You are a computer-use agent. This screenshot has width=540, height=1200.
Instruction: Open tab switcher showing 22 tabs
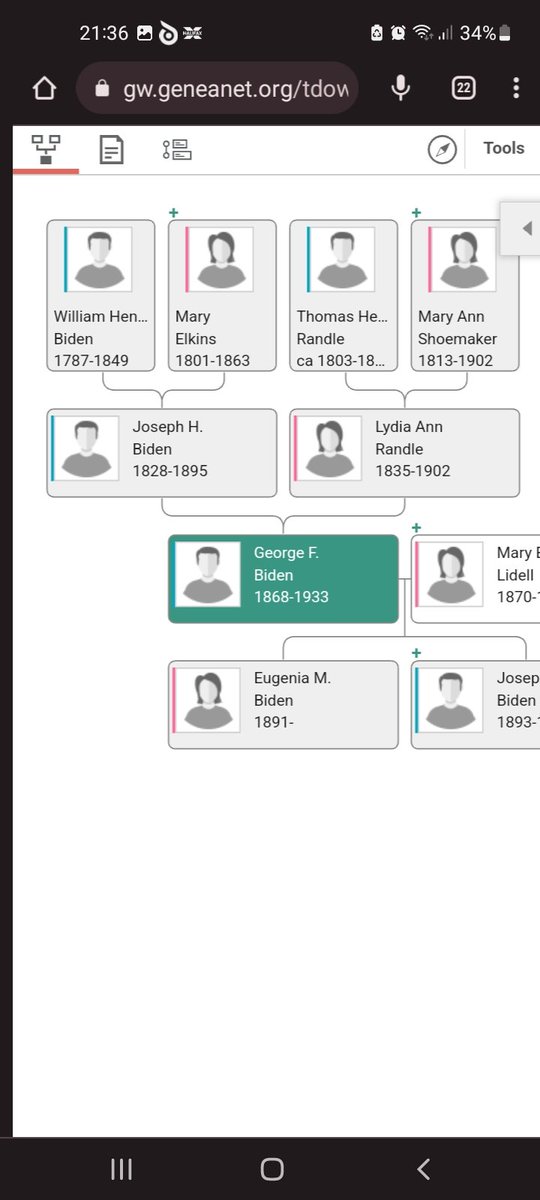click(464, 88)
